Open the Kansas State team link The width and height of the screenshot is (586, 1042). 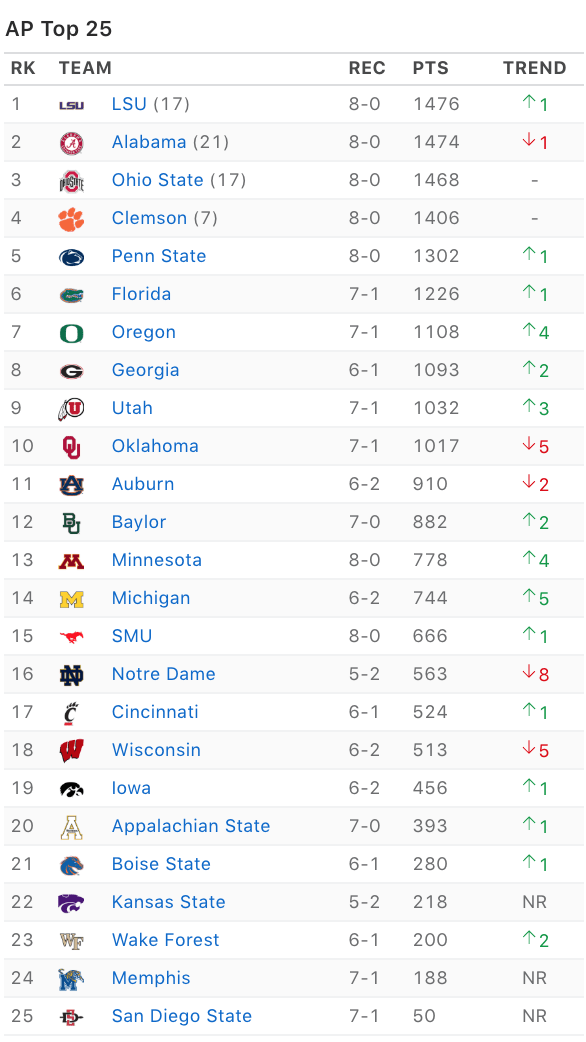pyautogui.click(x=168, y=902)
